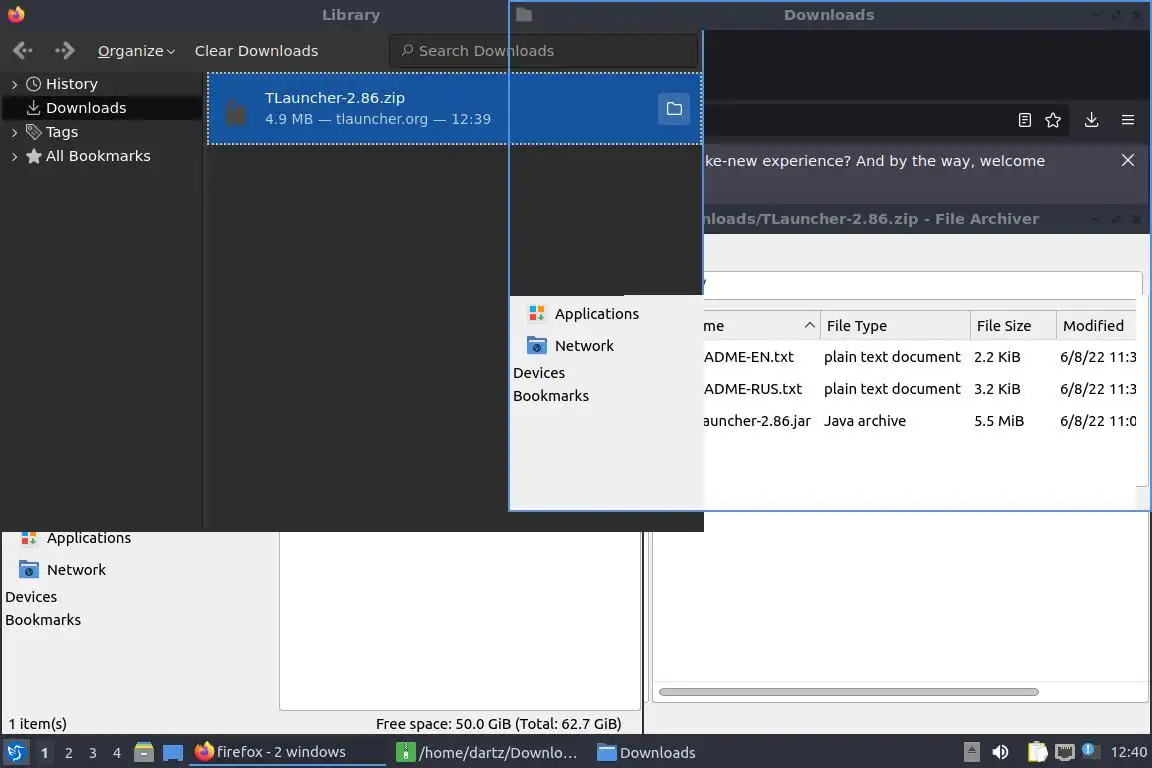Open the Firefox downloads panel icon

coord(1091,120)
